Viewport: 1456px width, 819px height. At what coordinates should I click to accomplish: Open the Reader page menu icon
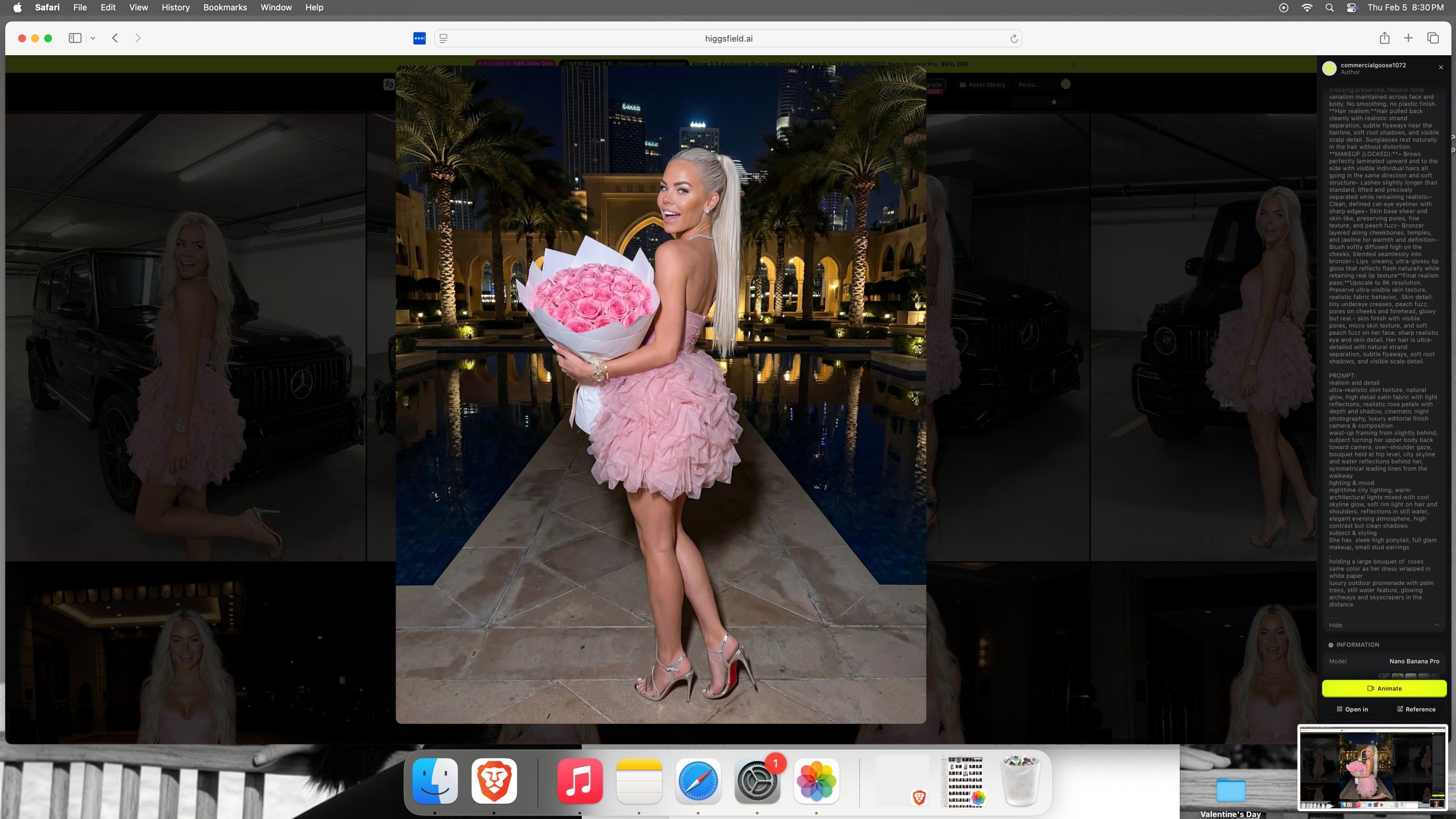coord(444,39)
